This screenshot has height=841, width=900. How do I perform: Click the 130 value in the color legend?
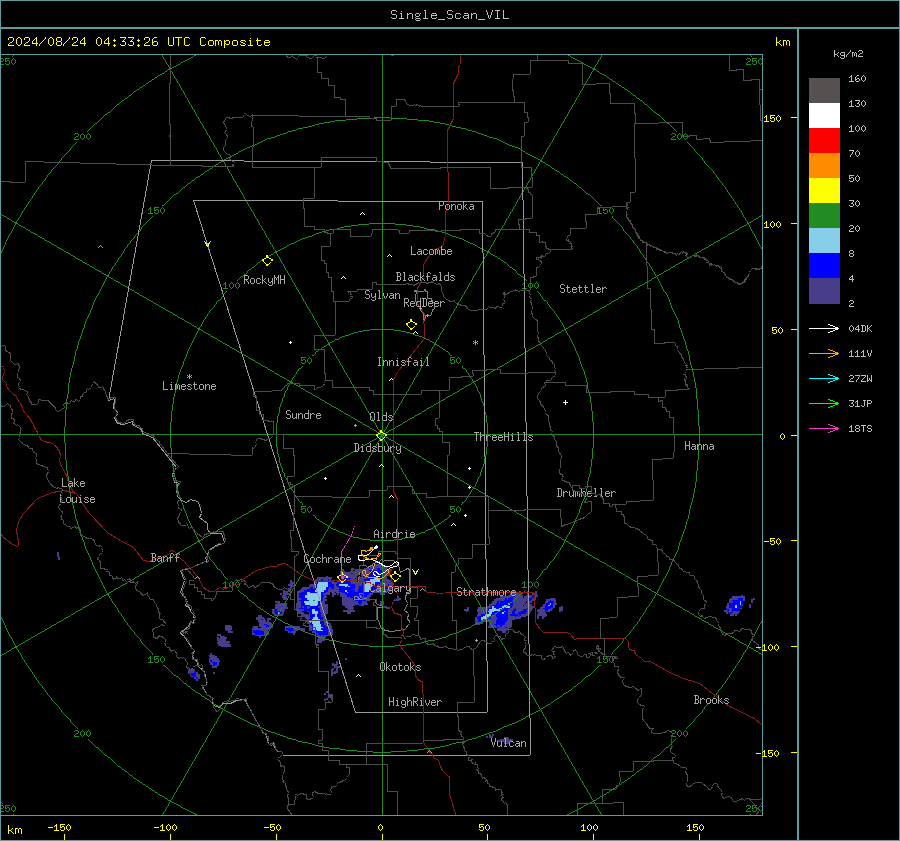coord(857,103)
